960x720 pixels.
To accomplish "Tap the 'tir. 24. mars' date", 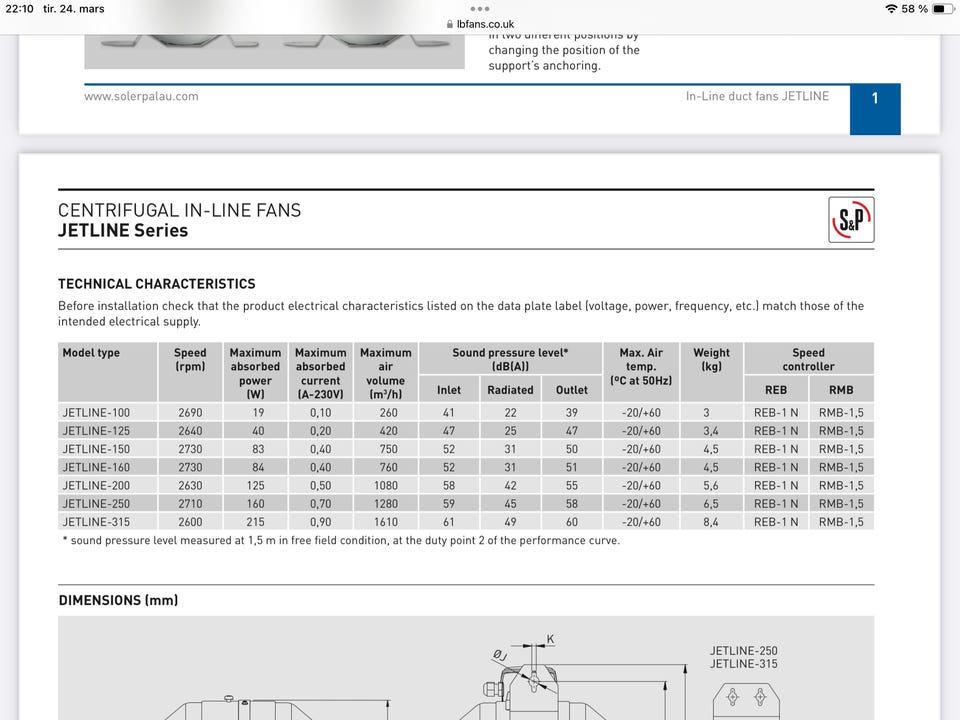I will tap(73, 9).
